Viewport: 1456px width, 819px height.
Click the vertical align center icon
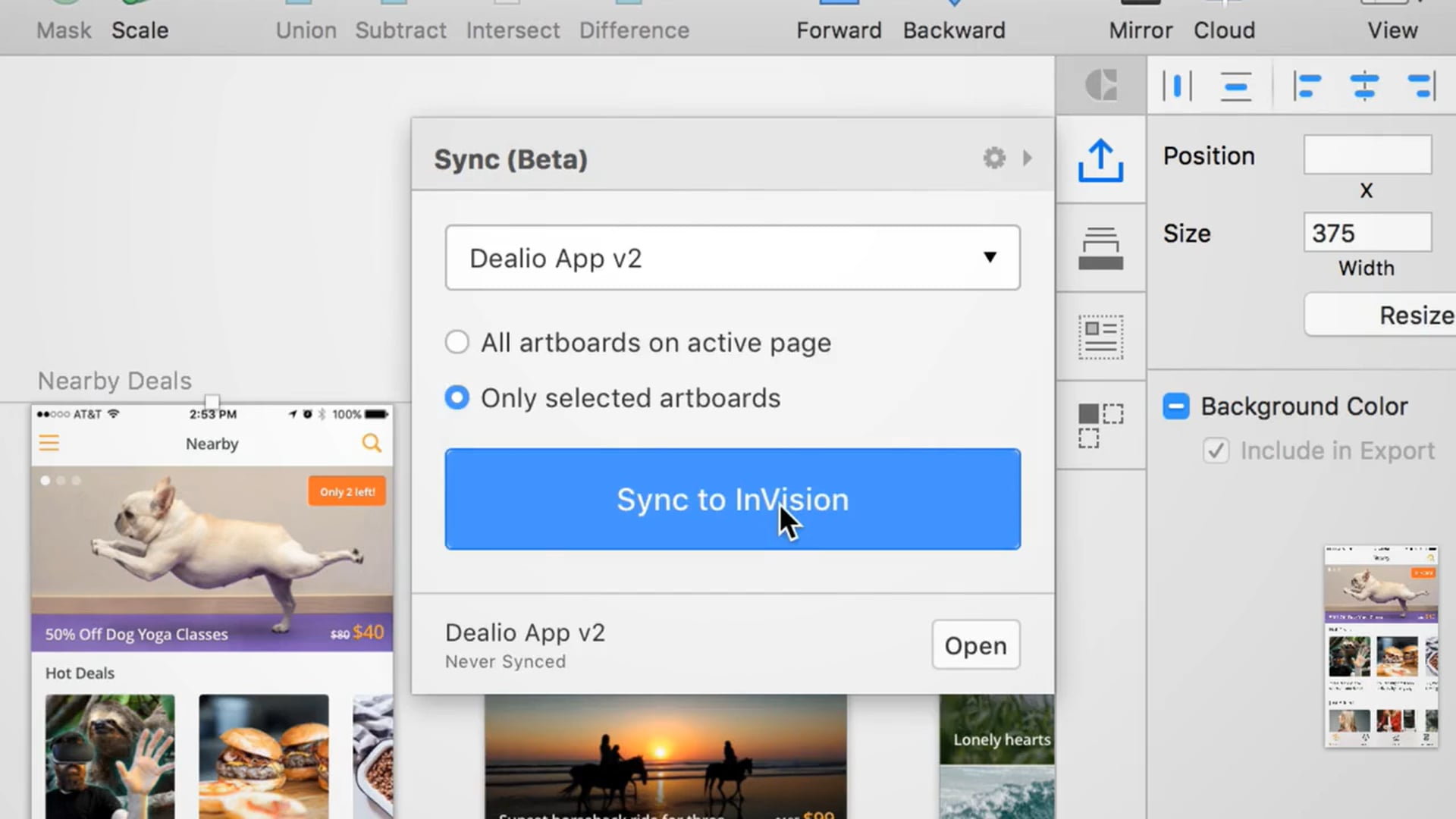[1364, 86]
